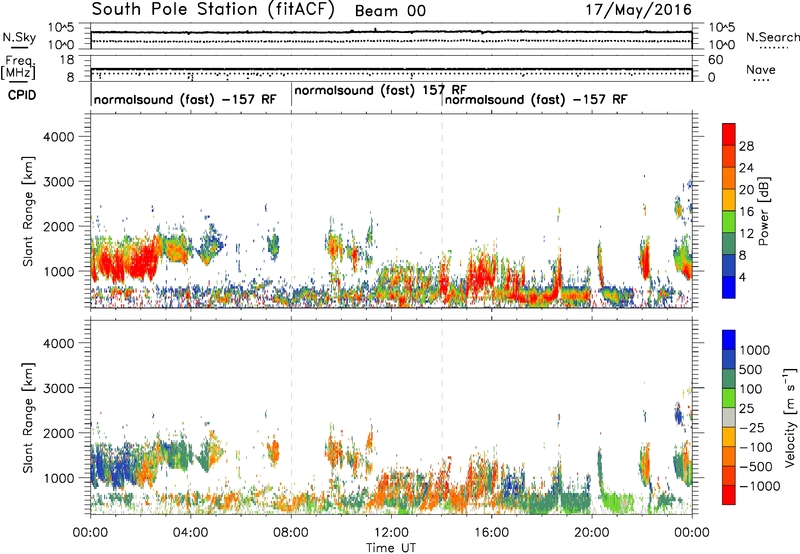Screen dimensions: 800x554
Task: Click the 18 tick label on frequency axis
Action: click(66, 60)
